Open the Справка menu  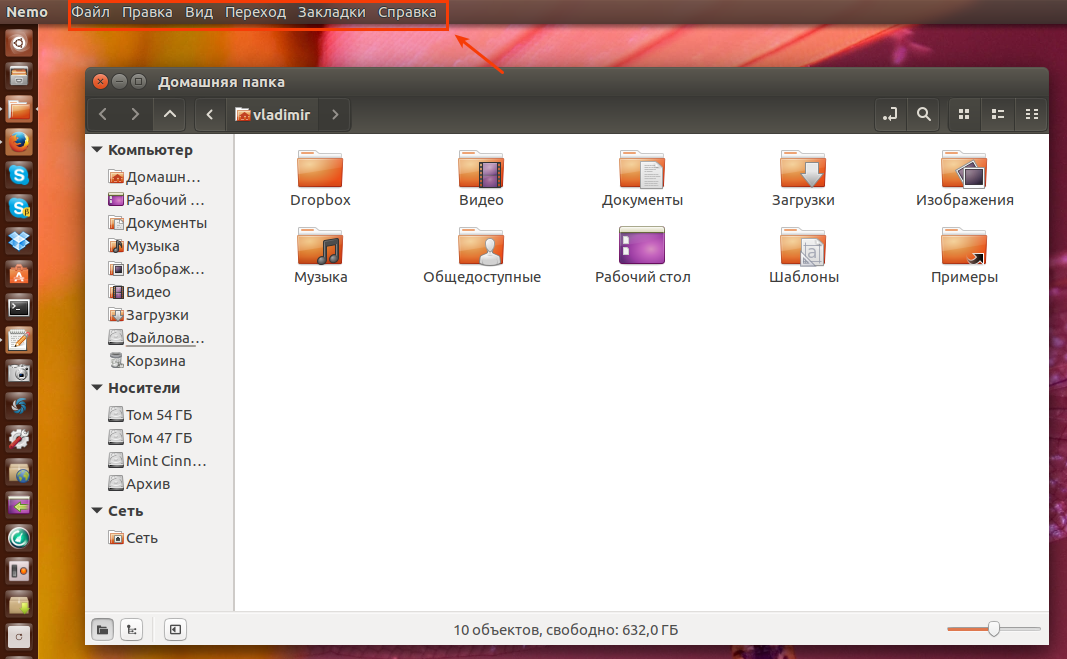pyautogui.click(x=407, y=12)
